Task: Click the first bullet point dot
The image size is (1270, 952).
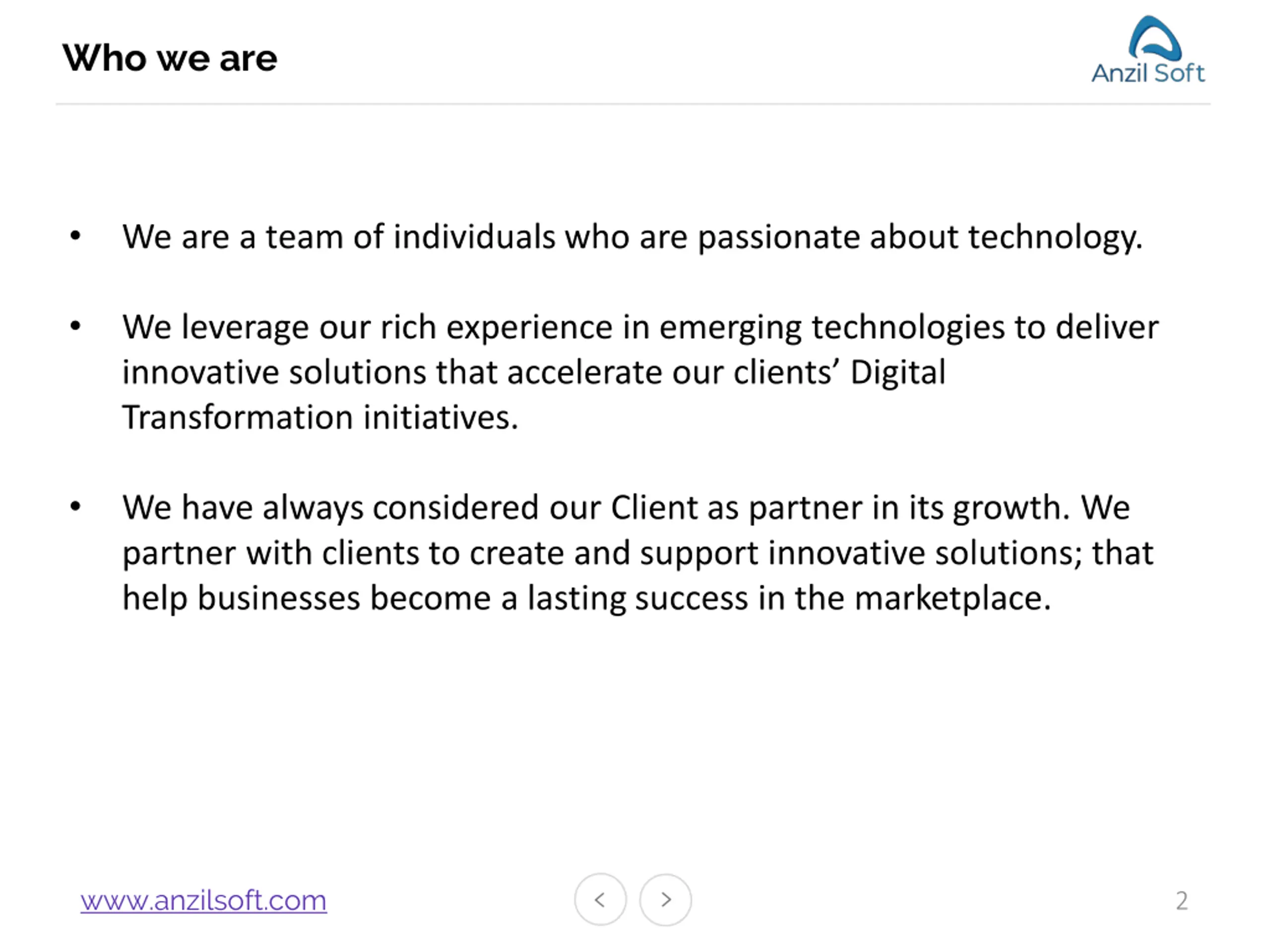Action: point(75,236)
